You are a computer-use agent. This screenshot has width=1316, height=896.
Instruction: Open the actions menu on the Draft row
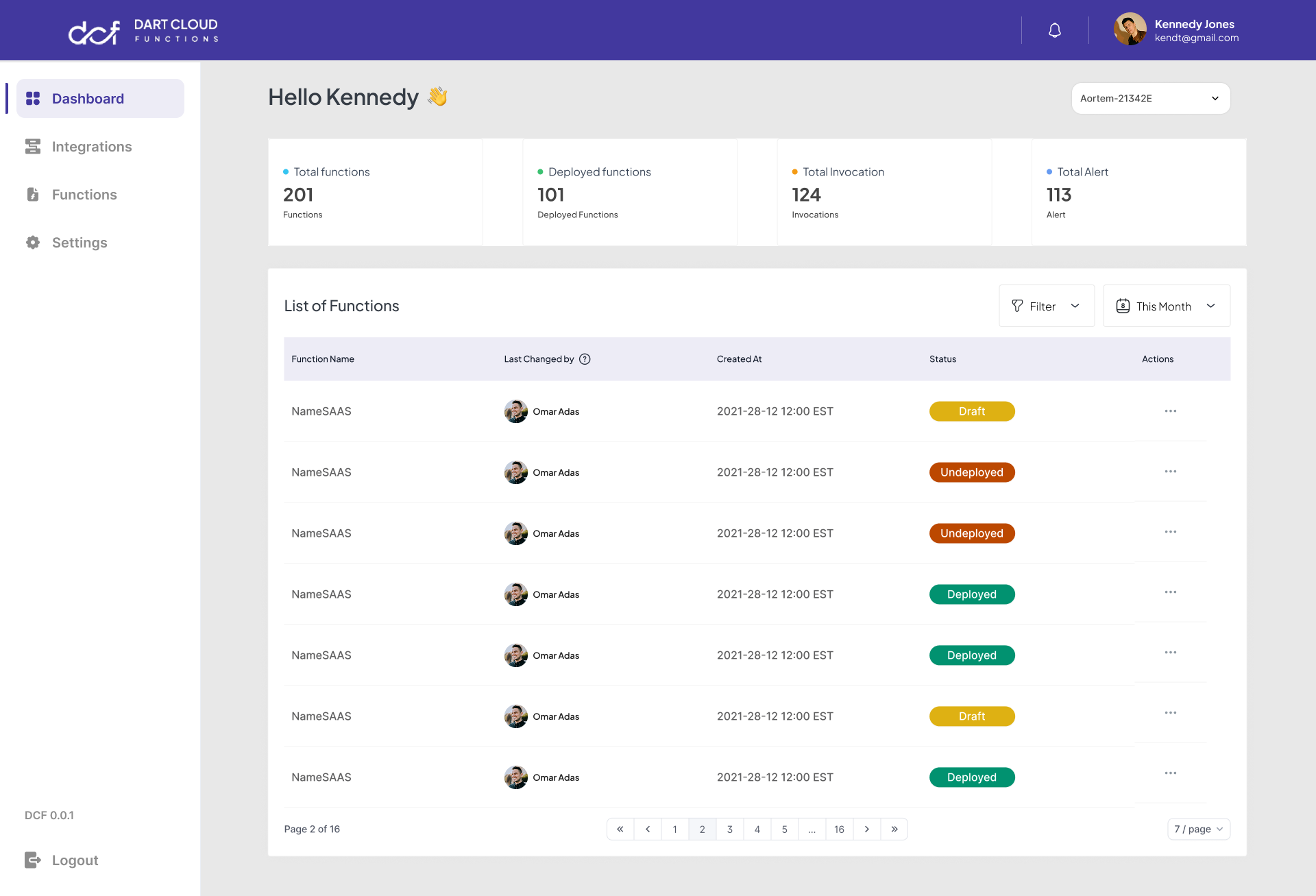click(1170, 411)
